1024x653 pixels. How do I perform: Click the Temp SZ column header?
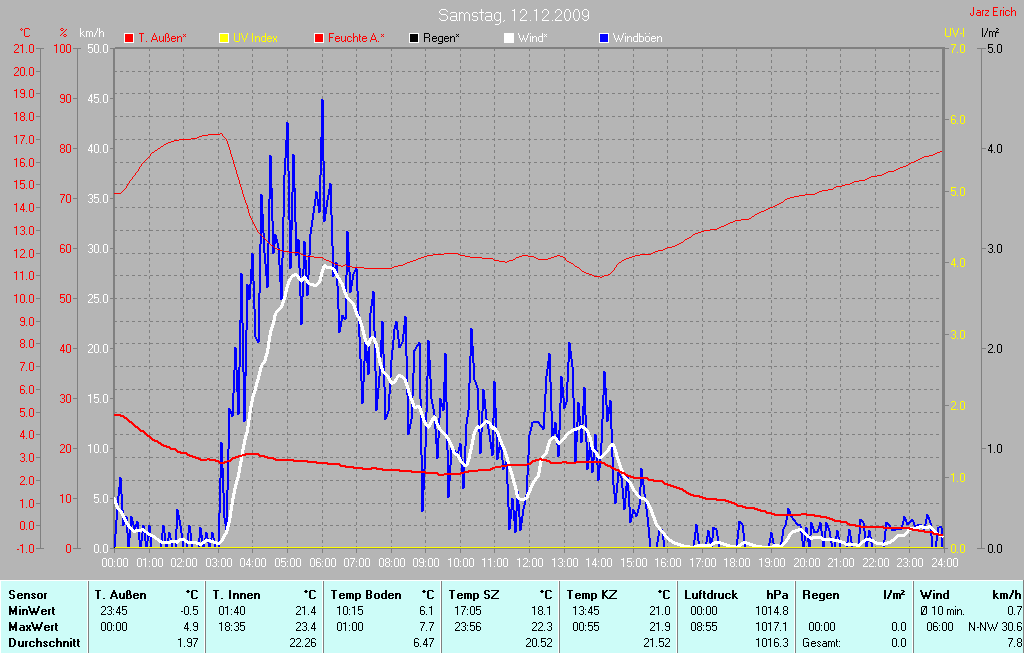[473, 595]
